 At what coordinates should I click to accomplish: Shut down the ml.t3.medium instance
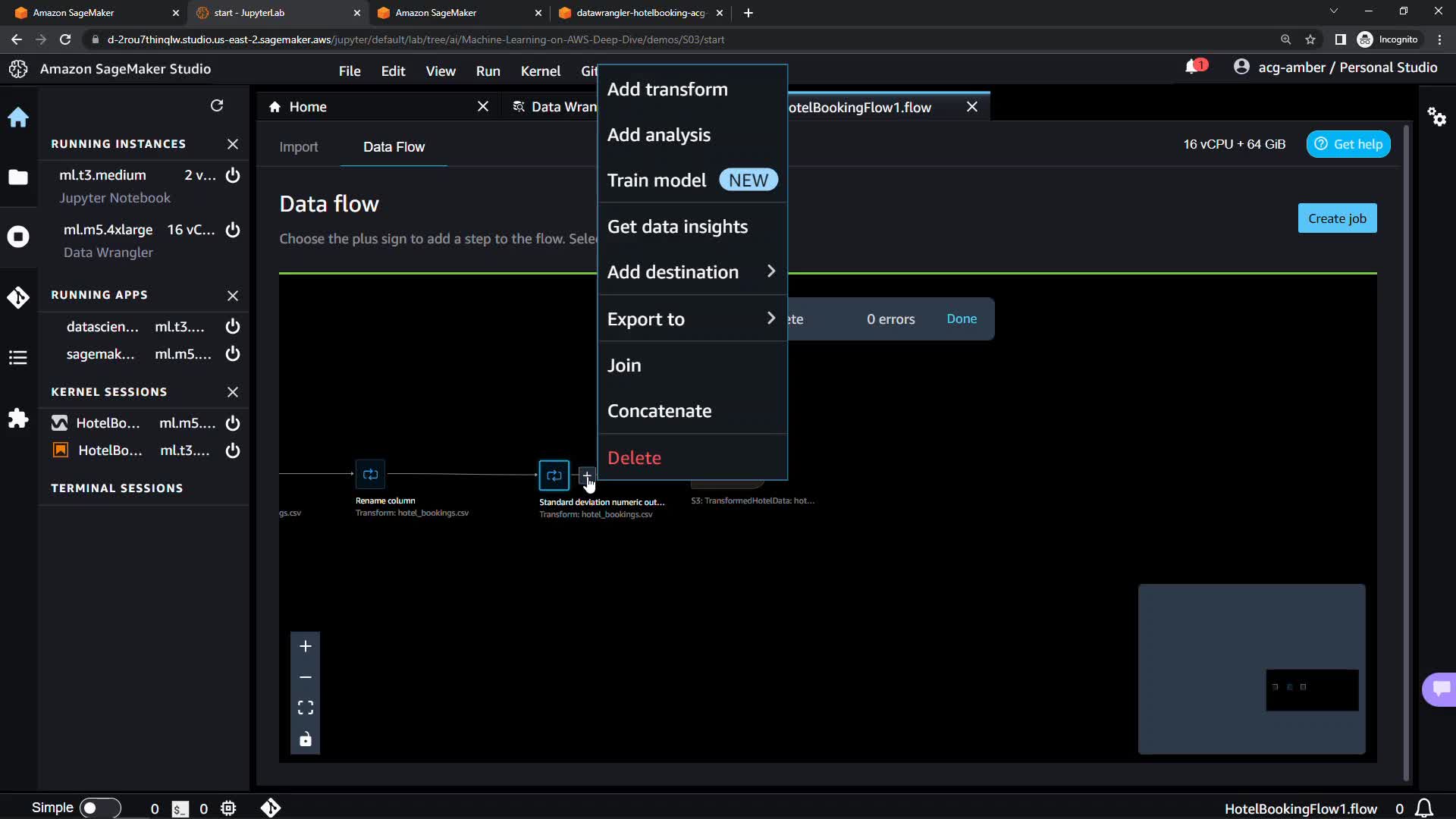click(x=233, y=175)
